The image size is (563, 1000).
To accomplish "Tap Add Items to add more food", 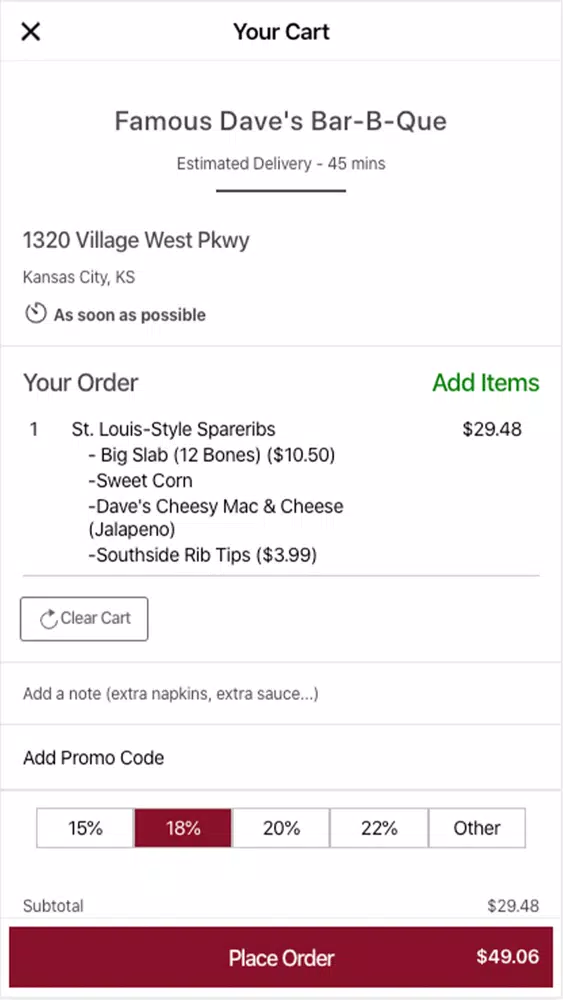I will (x=486, y=383).
